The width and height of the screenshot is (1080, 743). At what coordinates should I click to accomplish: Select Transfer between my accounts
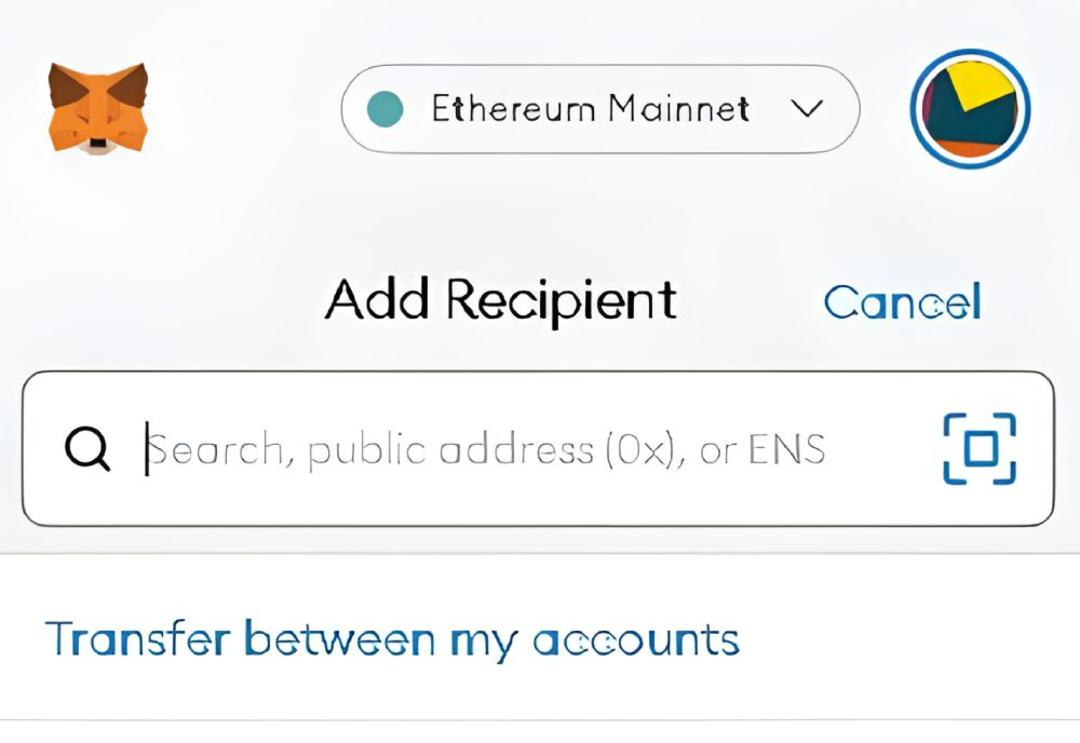tap(392, 640)
